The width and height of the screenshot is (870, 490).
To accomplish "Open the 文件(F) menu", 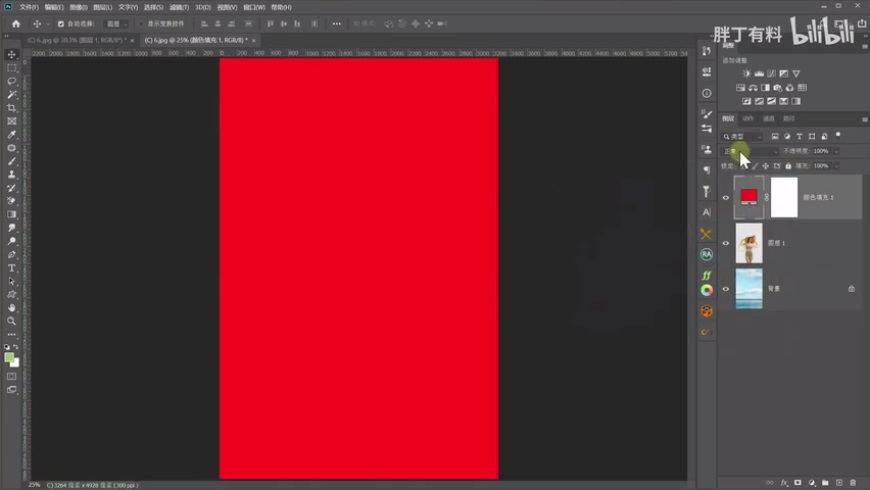I will pos(28,7).
